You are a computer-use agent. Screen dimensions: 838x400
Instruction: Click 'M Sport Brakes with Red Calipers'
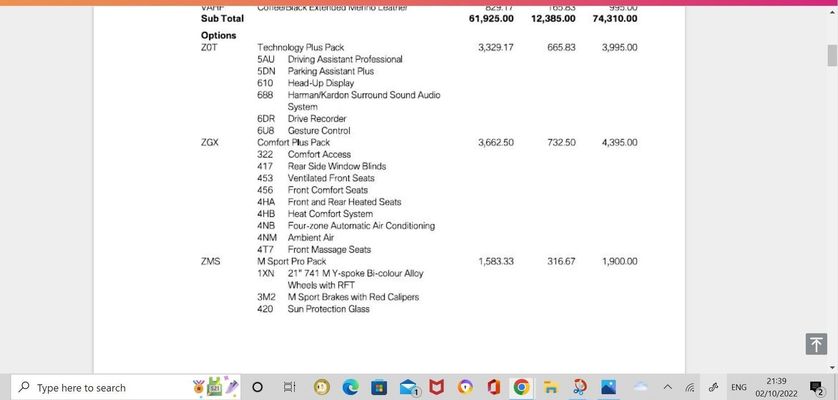(x=353, y=297)
